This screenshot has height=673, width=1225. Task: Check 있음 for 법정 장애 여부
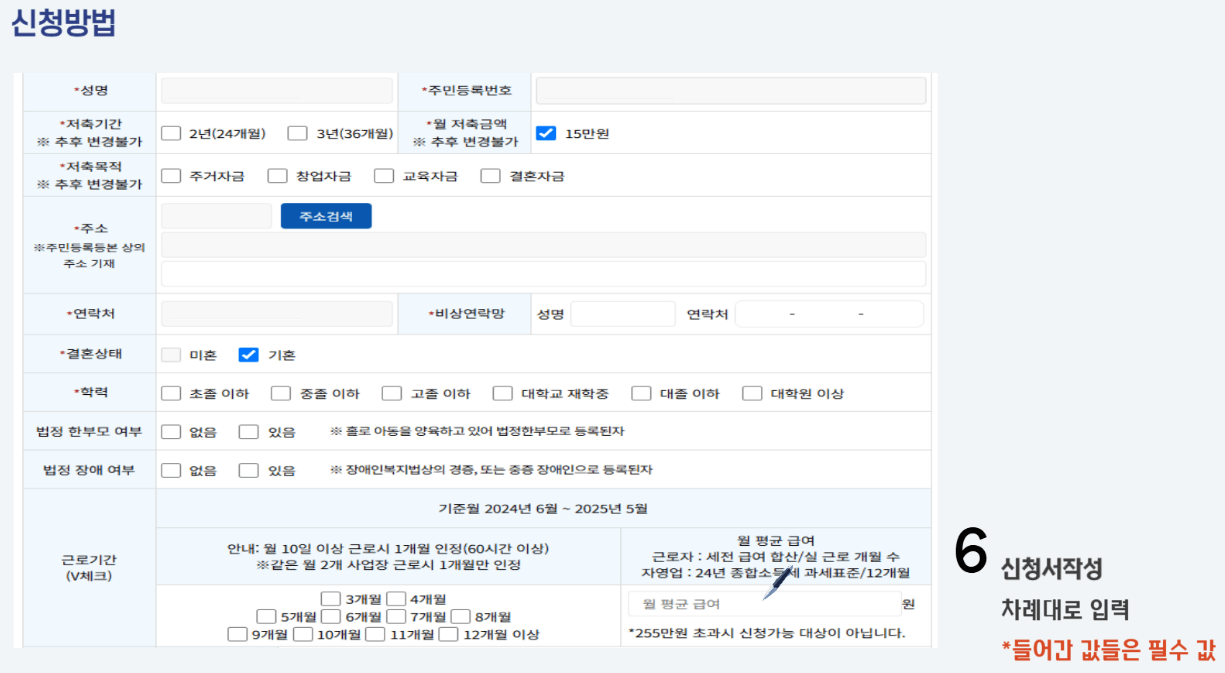[x=249, y=470]
